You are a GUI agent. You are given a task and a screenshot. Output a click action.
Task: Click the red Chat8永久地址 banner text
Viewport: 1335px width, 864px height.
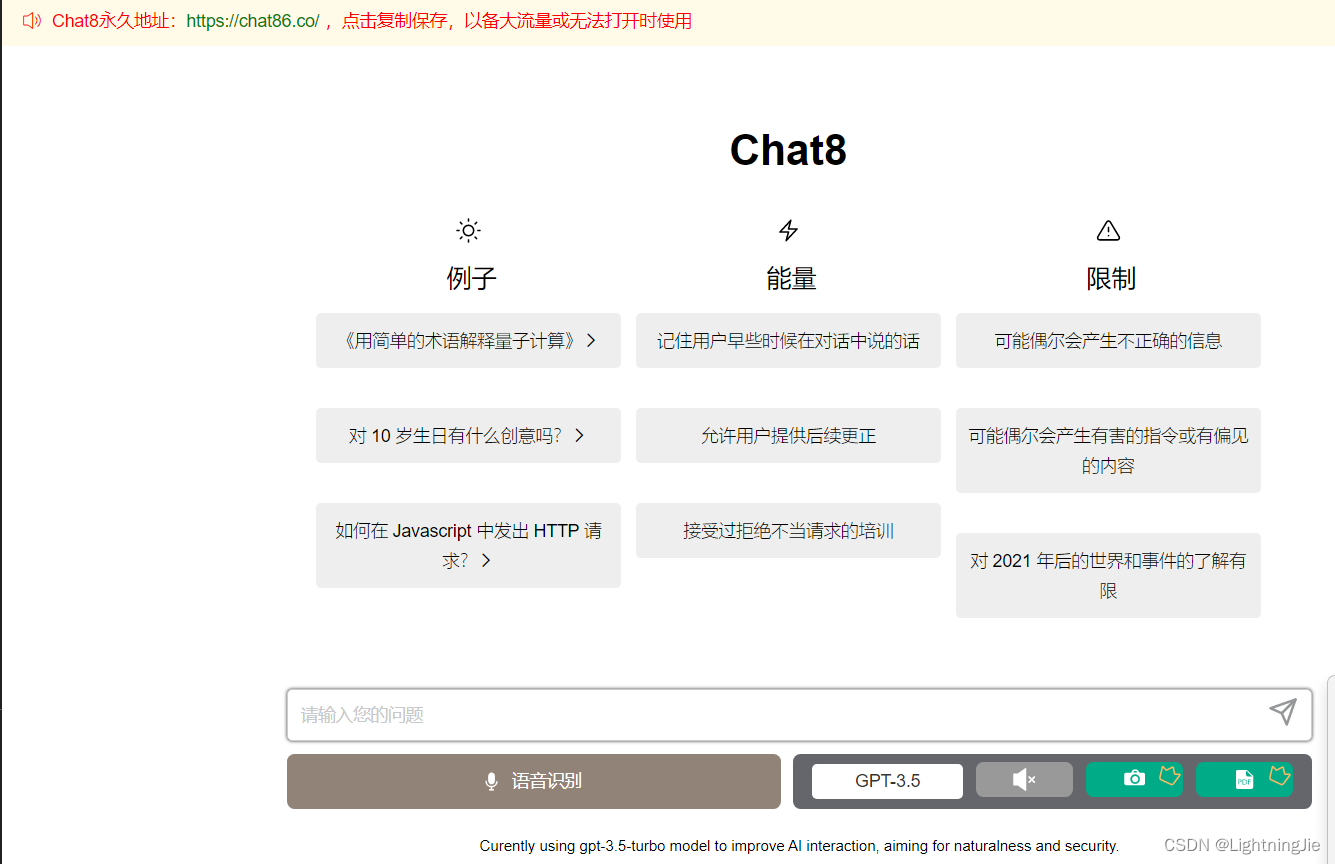[114, 21]
